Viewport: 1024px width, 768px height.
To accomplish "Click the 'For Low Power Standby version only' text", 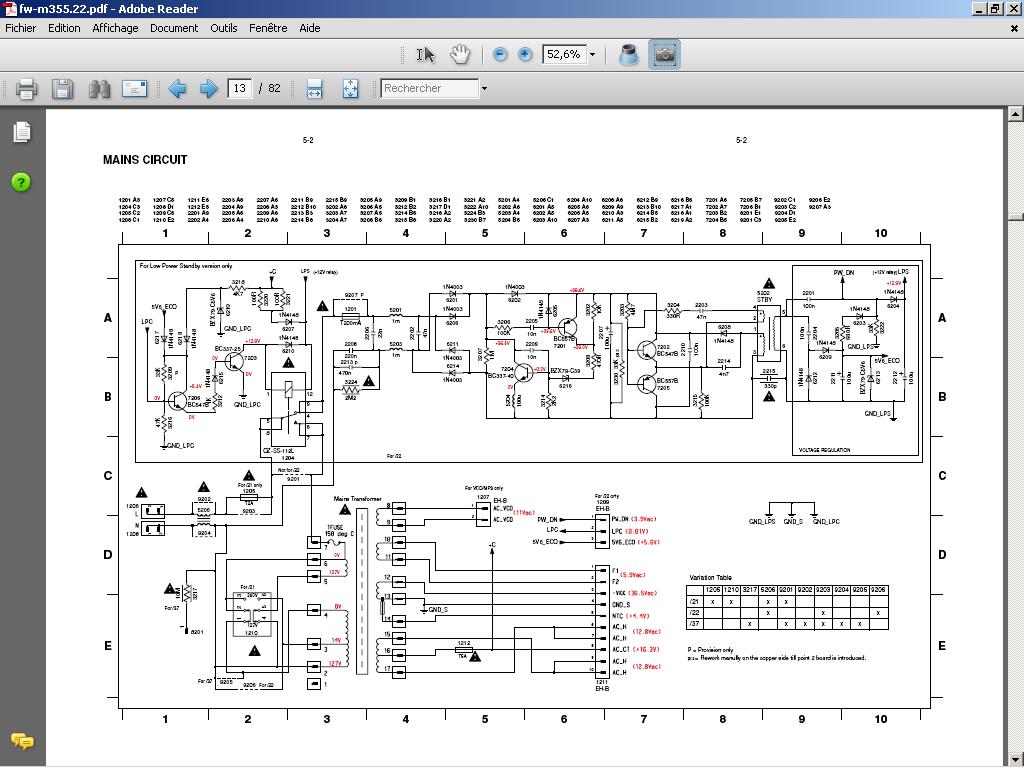I will click(x=185, y=266).
